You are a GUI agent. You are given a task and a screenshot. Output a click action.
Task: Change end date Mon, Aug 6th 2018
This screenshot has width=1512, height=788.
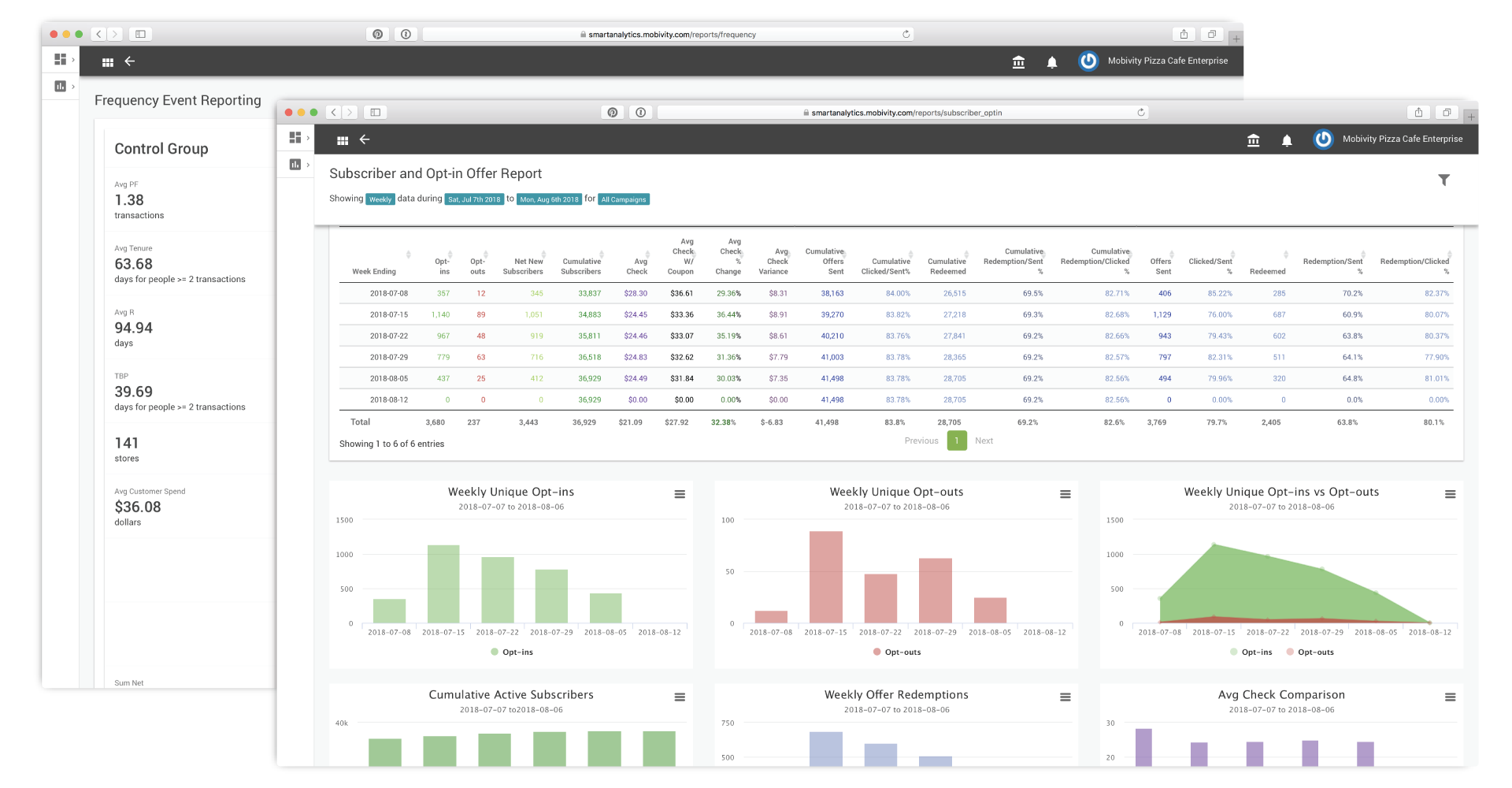(x=549, y=199)
